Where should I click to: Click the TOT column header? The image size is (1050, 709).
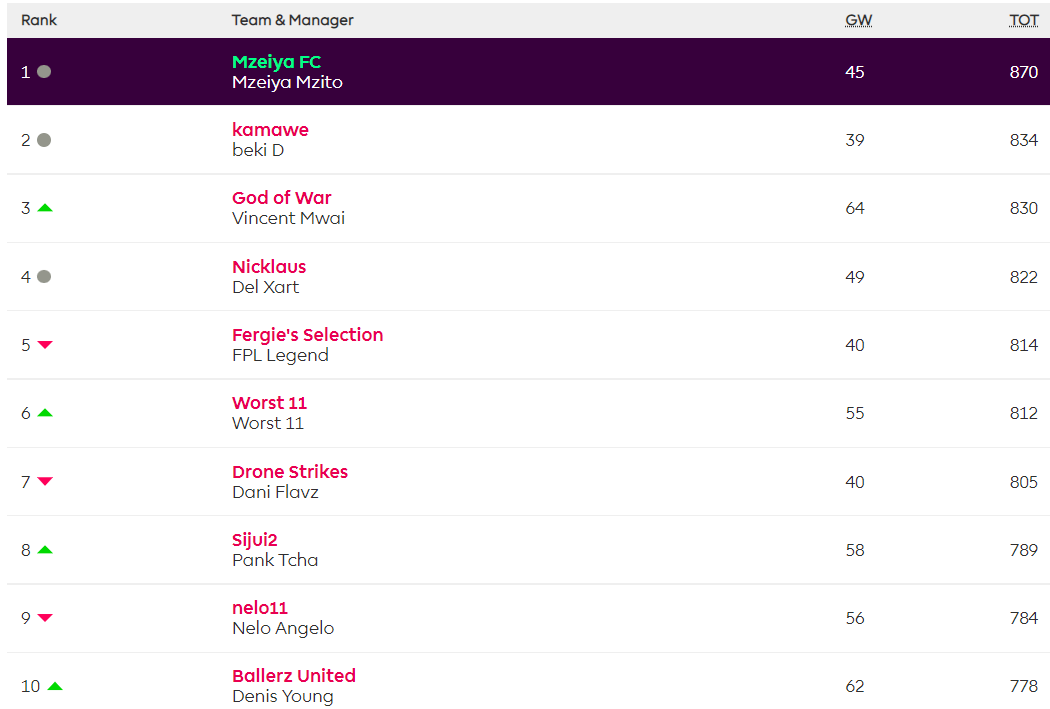pyautogui.click(x=1023, y=20)
